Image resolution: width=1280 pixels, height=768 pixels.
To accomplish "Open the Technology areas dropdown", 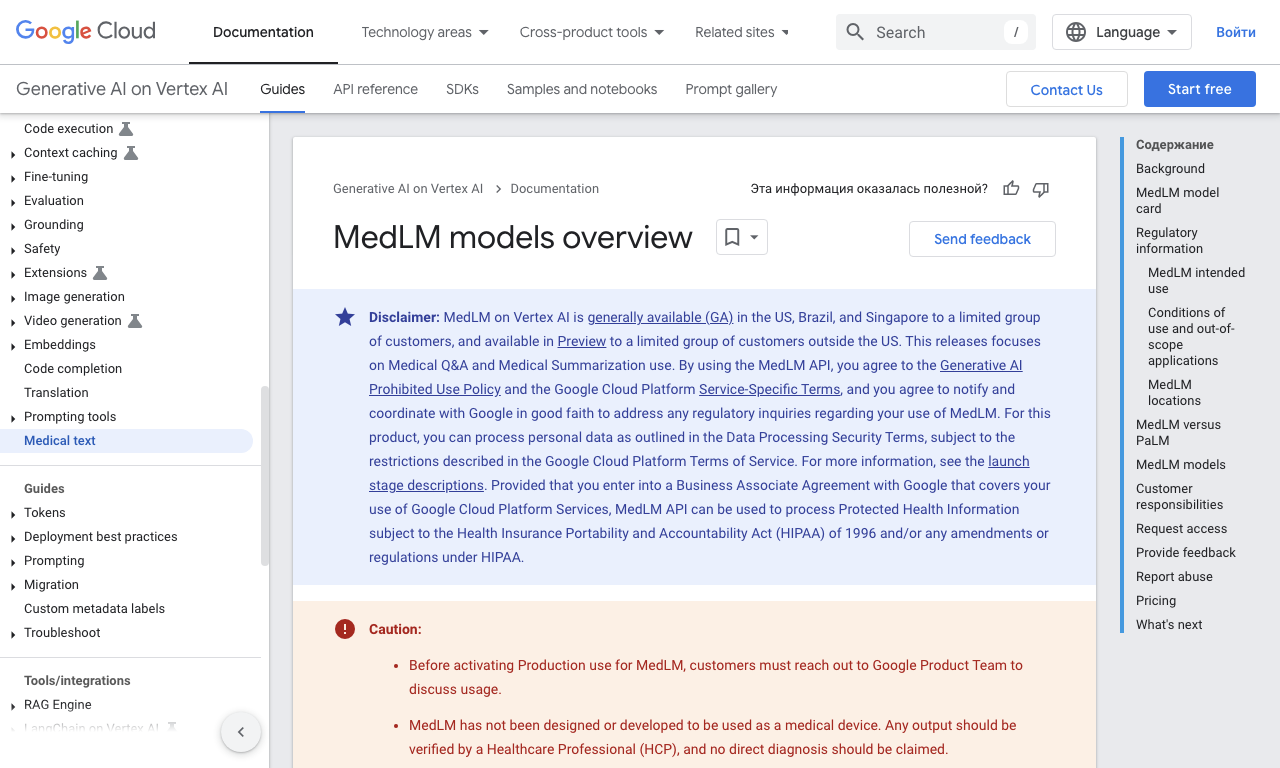I will pyautogui.click(x=425, y=32).
